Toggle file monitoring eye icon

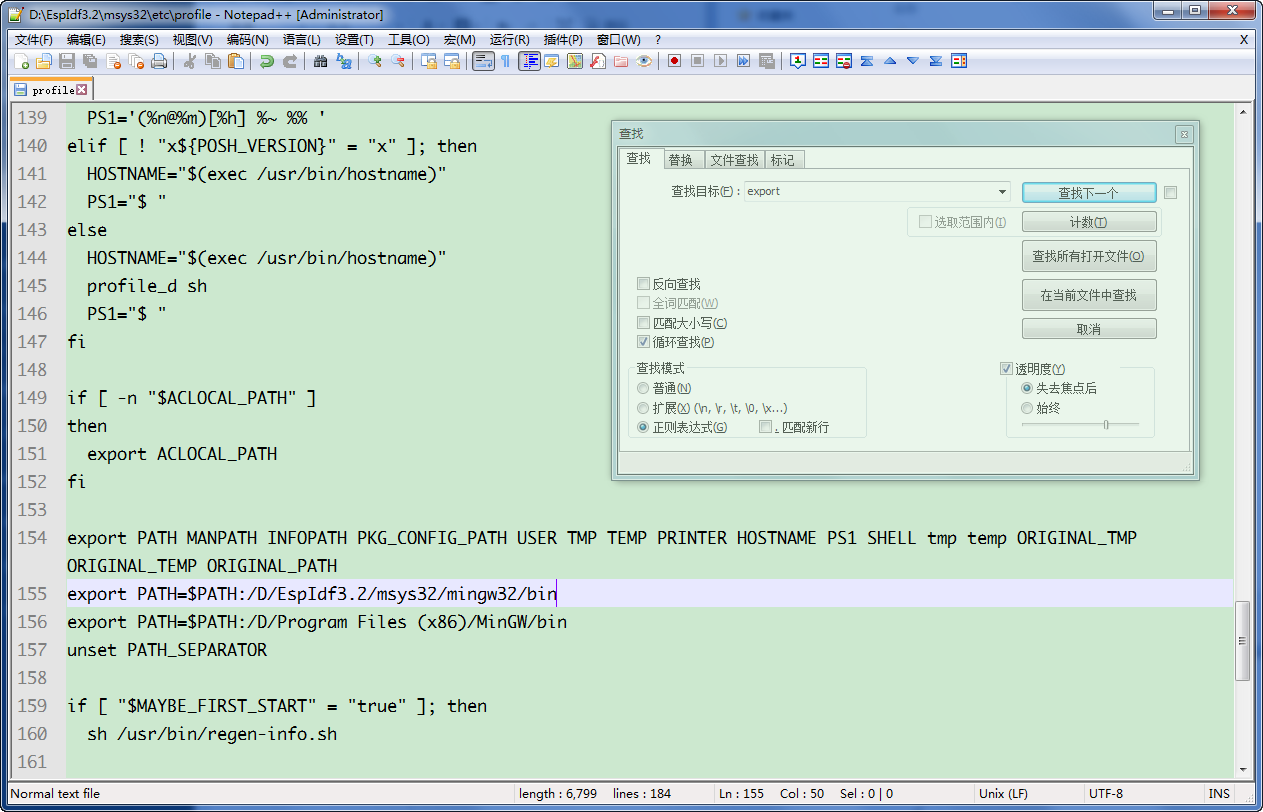pos(644,61)
